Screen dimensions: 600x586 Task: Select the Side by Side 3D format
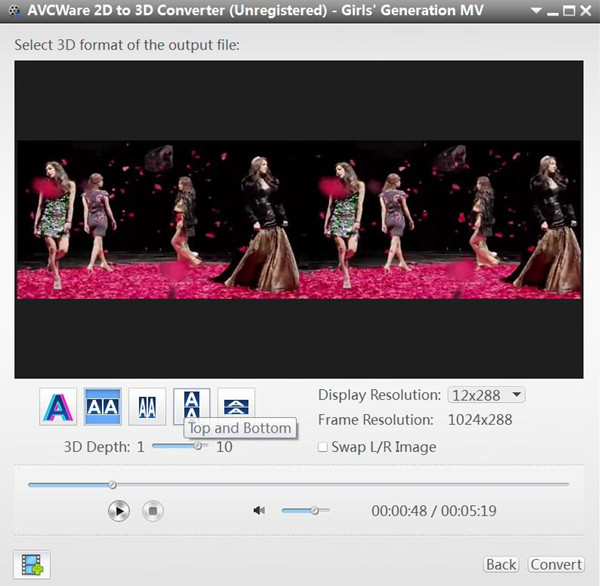coord(103,406)
